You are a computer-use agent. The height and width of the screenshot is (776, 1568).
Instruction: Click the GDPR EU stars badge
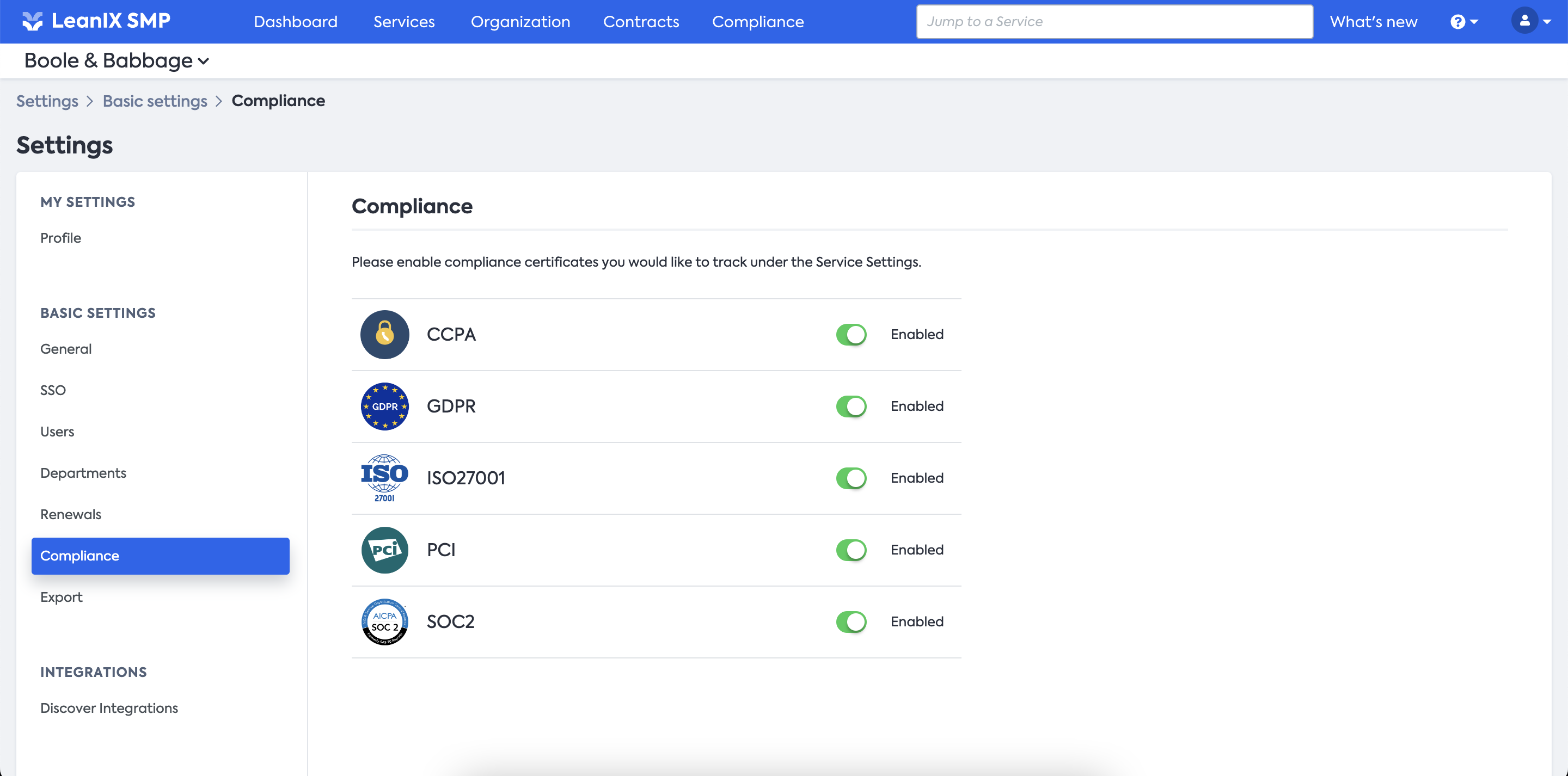[385, 406]
